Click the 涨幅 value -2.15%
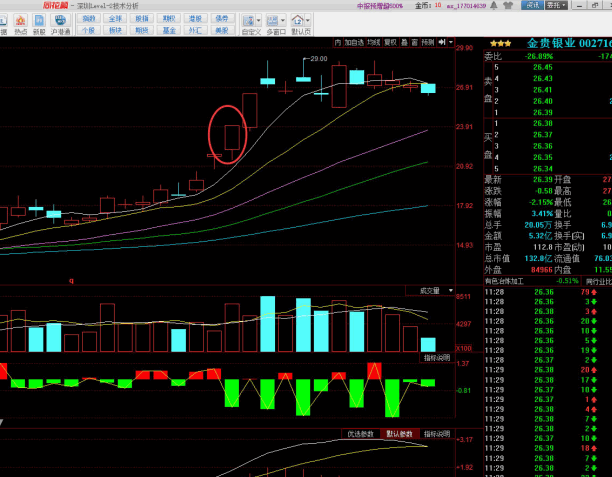 [541, 202]
